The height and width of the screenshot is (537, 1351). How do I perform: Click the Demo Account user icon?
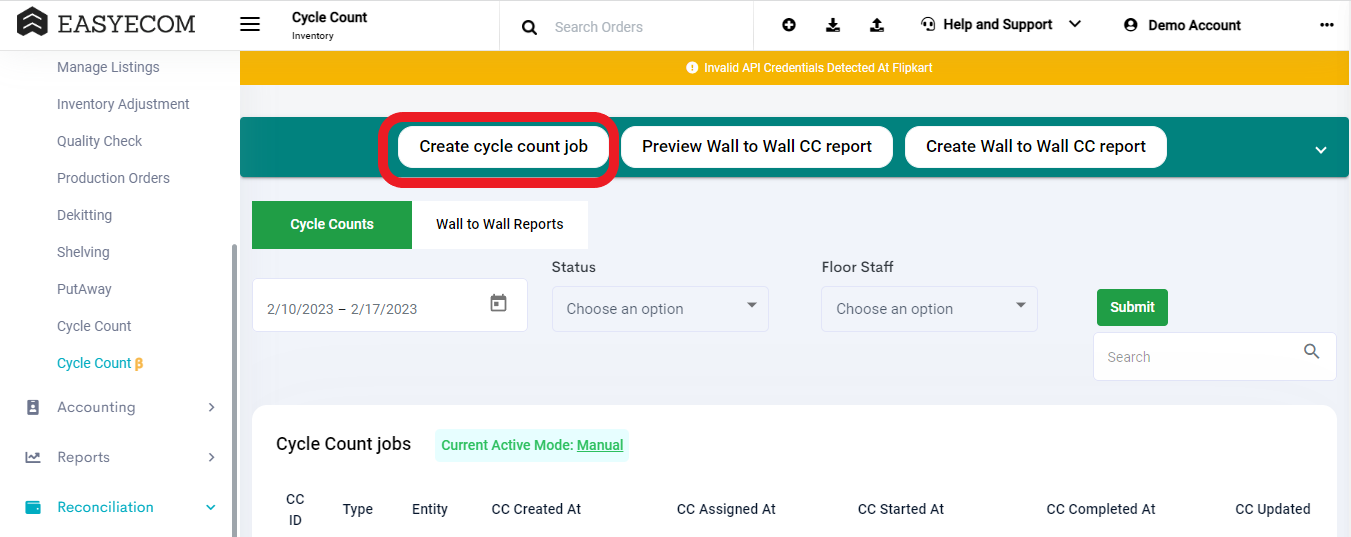point(1131,25)
